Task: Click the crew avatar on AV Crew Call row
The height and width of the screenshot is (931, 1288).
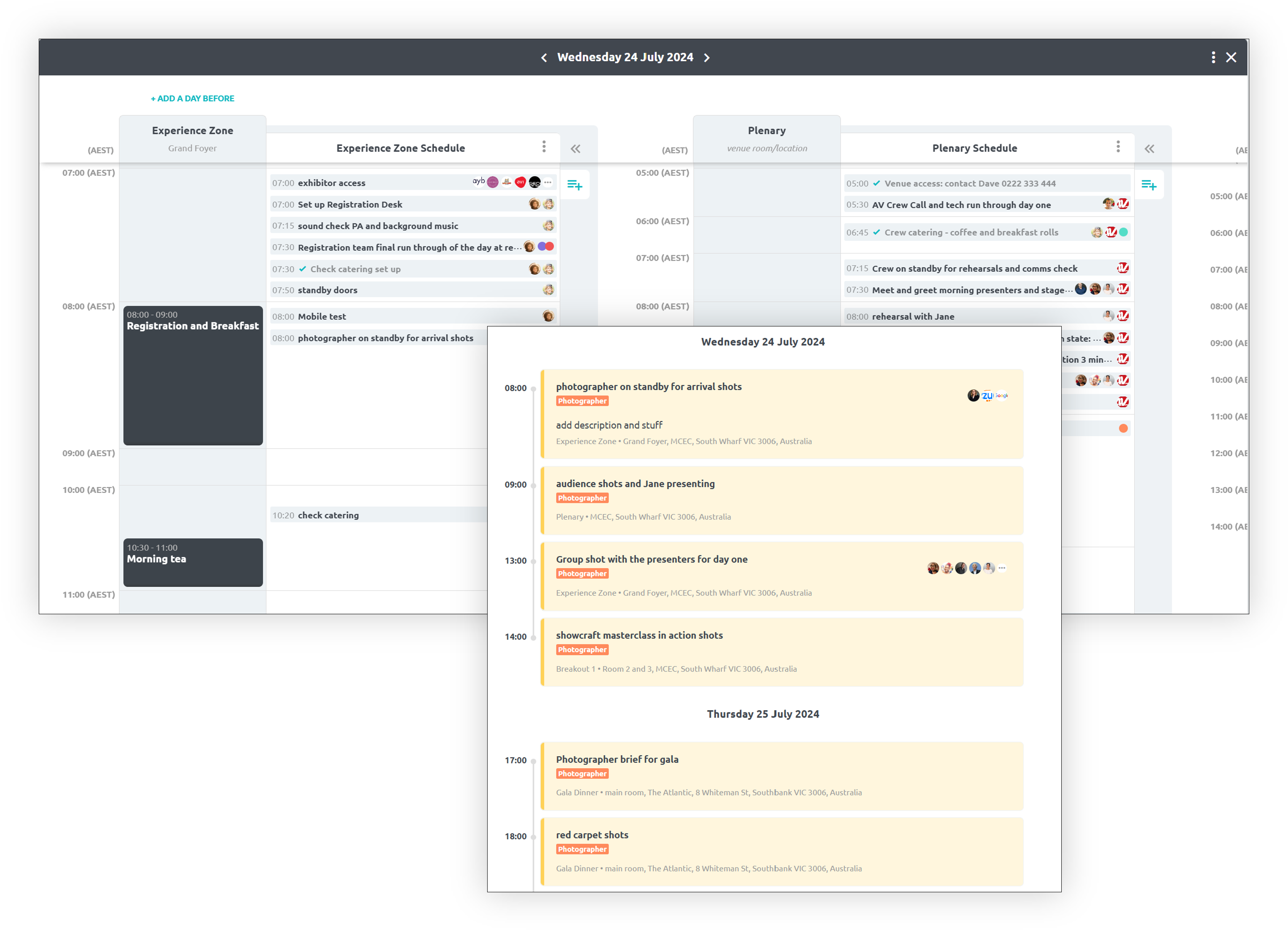Action: pos(1108,203)
